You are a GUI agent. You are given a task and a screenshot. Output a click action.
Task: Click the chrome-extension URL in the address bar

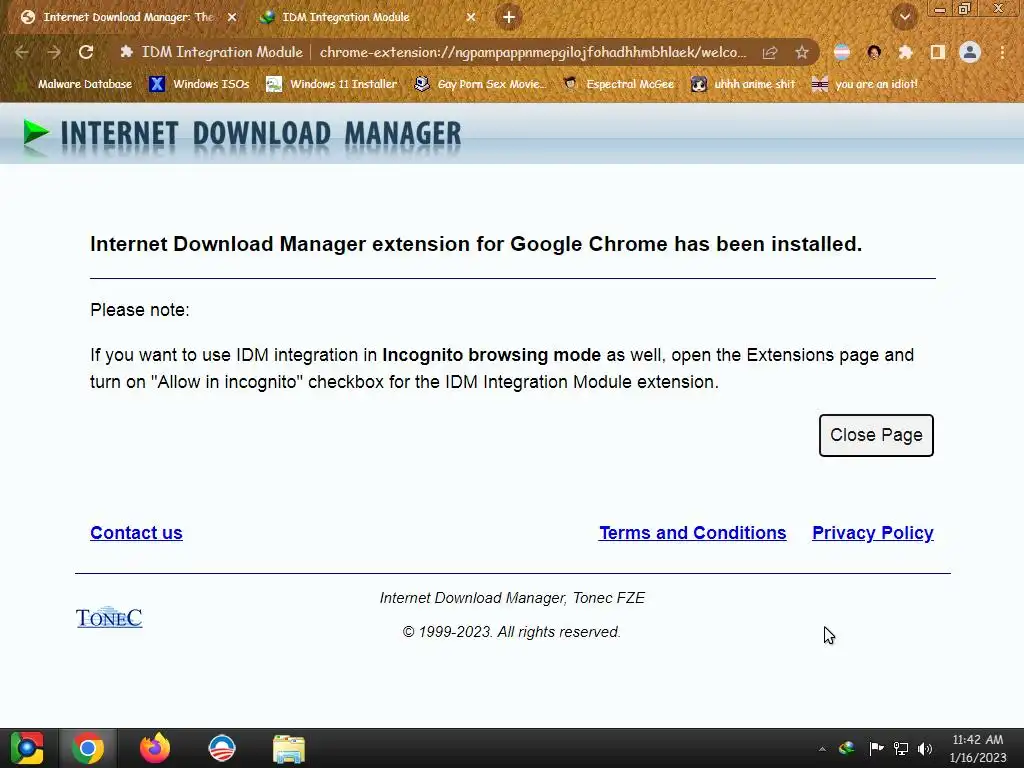[532, 52]
